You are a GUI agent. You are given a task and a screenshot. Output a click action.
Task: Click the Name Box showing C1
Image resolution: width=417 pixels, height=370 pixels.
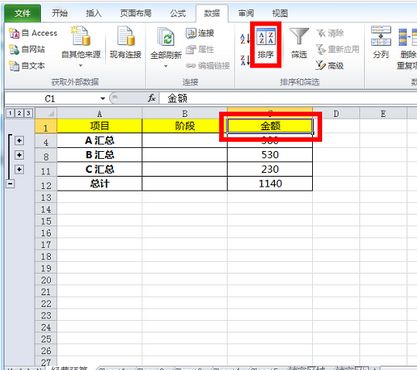click(50, 99)
